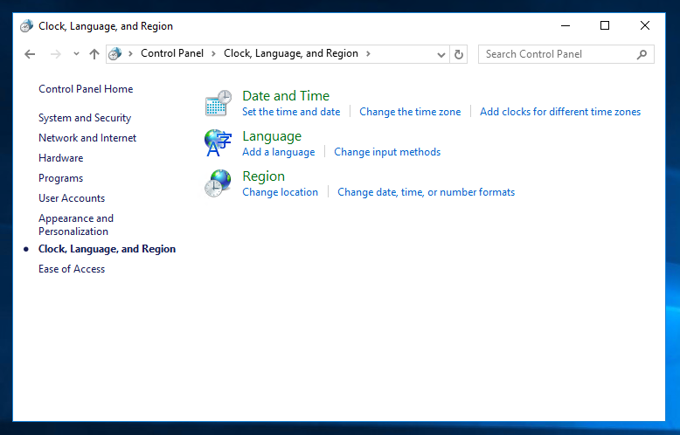Click the Control Panel icon in address bar
This screenshot has width=680, height=435.
115,54
